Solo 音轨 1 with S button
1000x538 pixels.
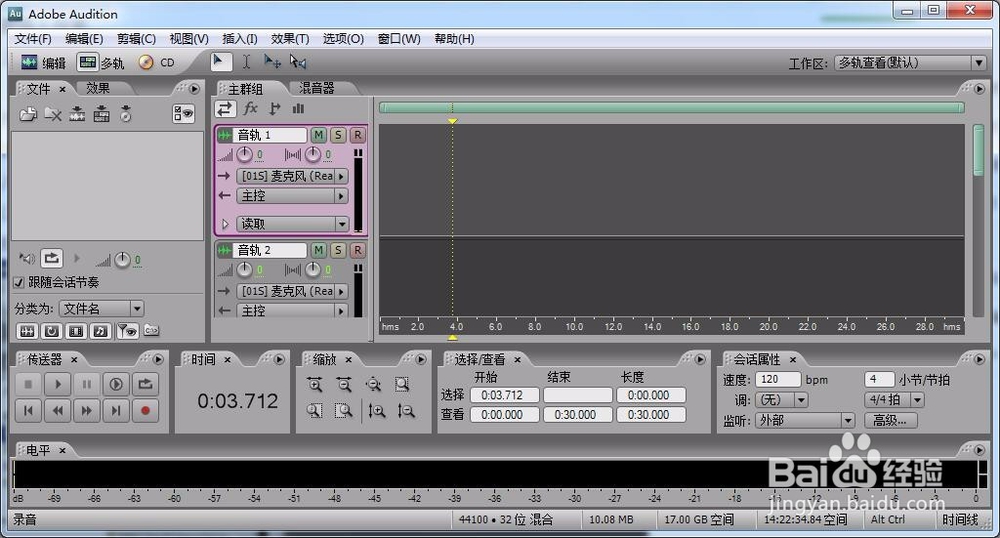[x=338, y=135]
